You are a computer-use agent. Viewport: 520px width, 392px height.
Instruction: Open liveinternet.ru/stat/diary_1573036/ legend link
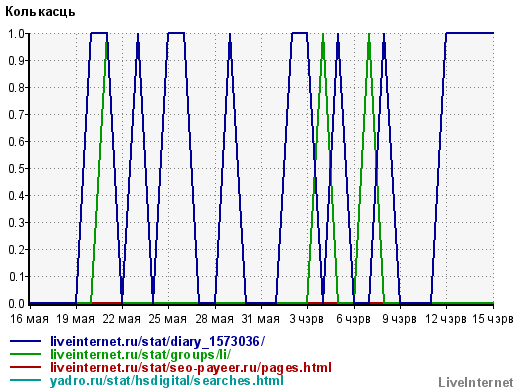click(157, 341)
